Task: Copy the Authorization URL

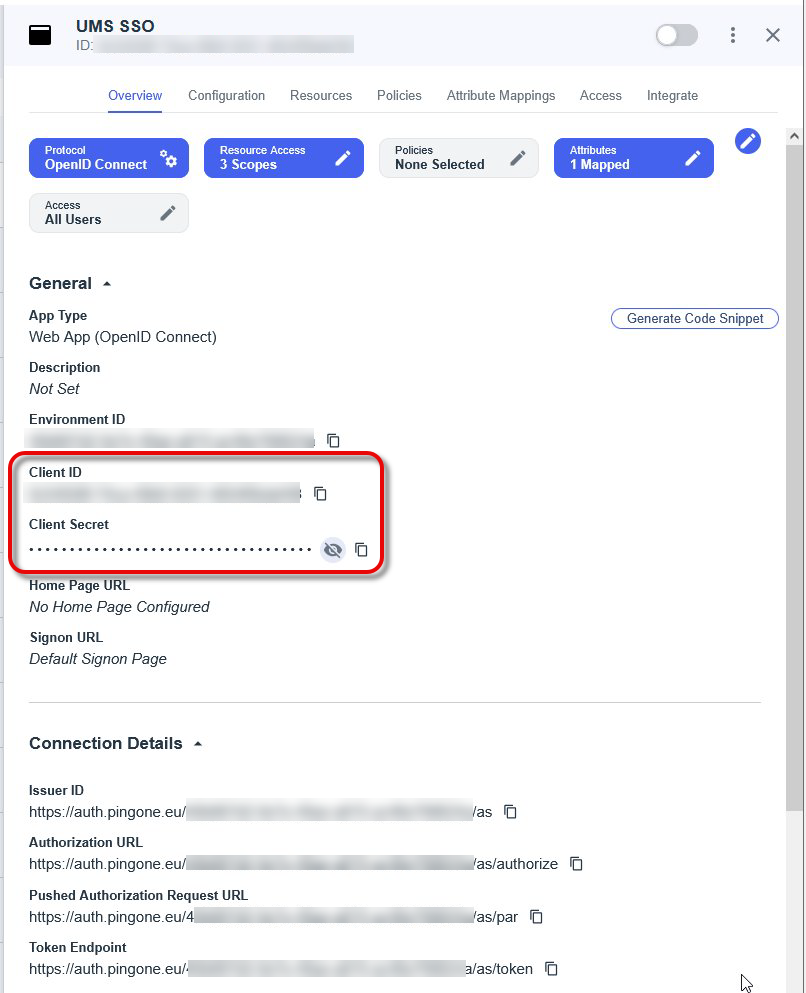Action: tap(576, 863)
